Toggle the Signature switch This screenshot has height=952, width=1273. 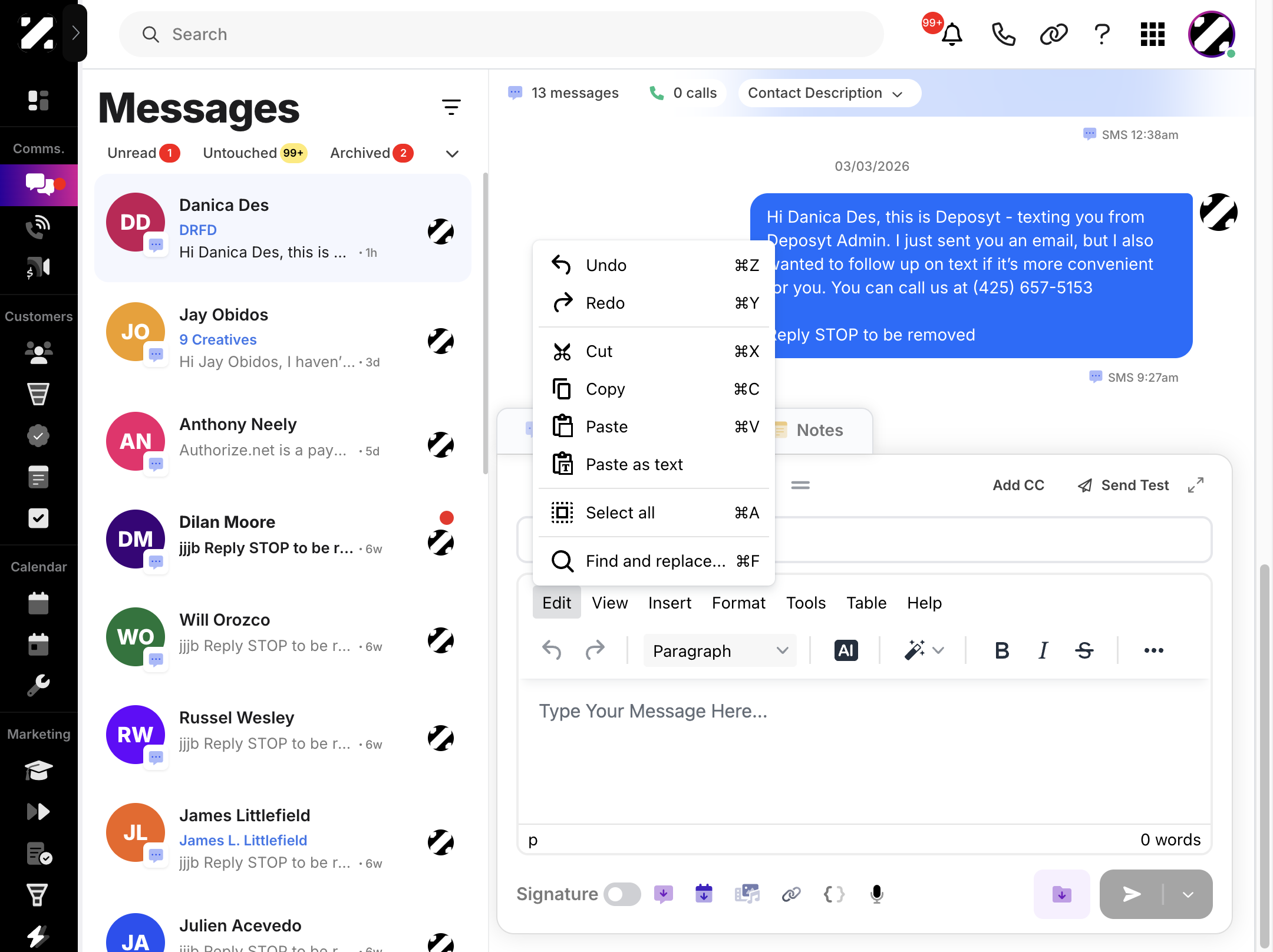coord(622,894)
